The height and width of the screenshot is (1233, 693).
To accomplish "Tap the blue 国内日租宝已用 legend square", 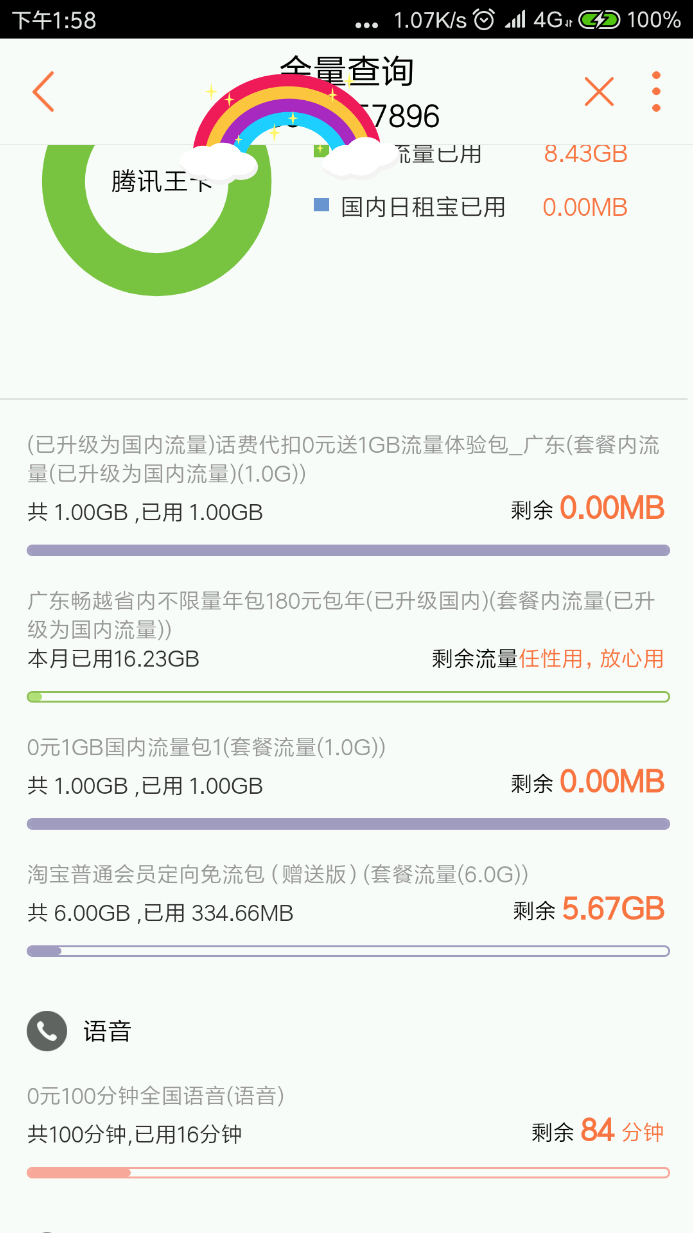I will tap(321, 205).
